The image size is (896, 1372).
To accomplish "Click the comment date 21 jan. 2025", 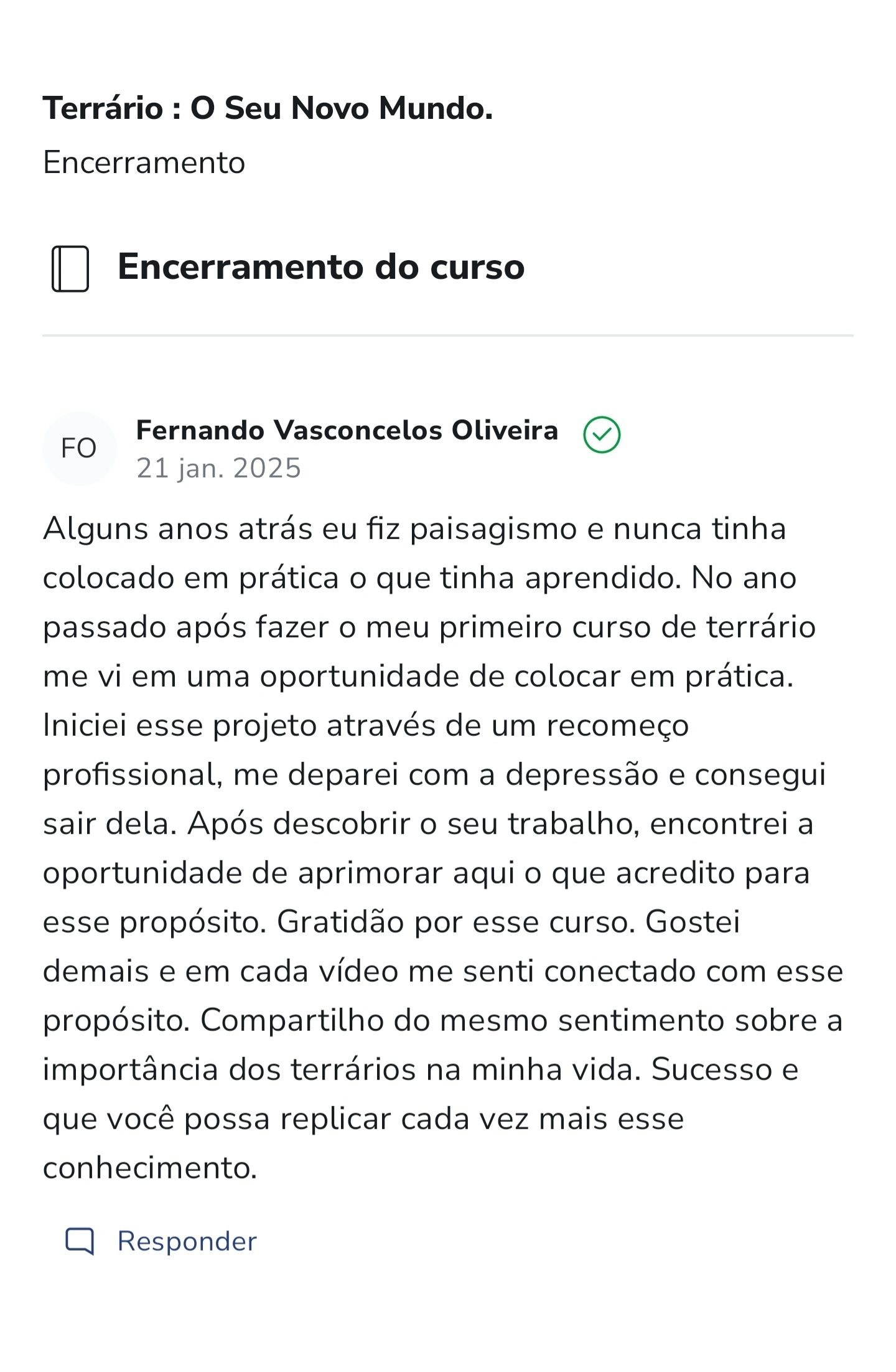I will pyautogui.click(x=218, y=468).
